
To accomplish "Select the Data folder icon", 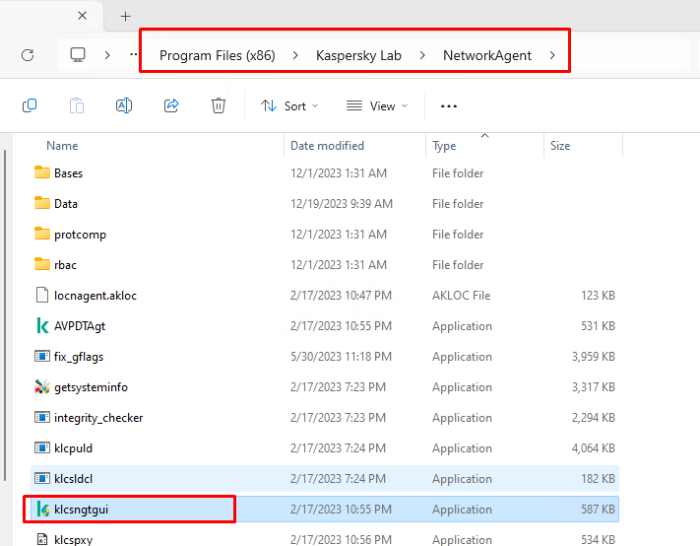I will pos(42,204).
